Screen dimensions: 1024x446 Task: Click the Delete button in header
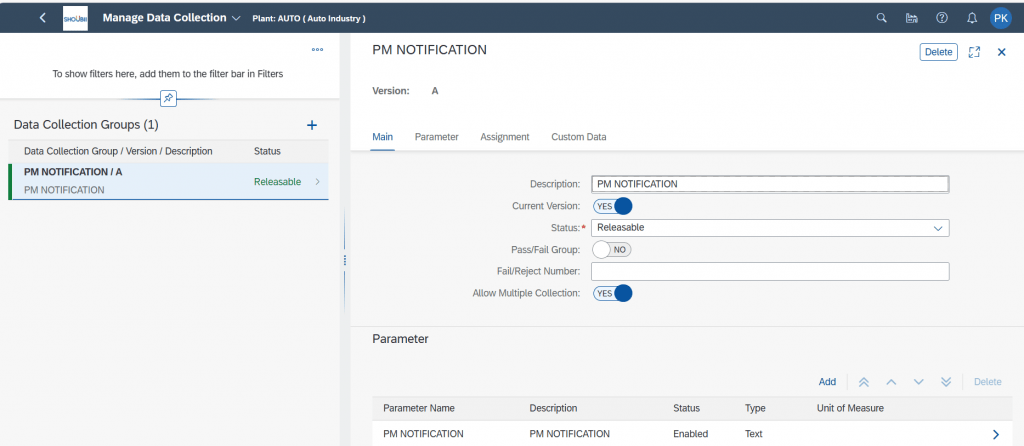pos(938,52)
